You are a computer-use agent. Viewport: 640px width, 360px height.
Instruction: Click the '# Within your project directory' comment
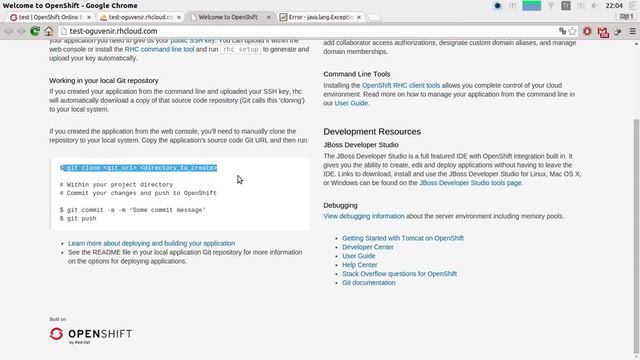[116, 184]
